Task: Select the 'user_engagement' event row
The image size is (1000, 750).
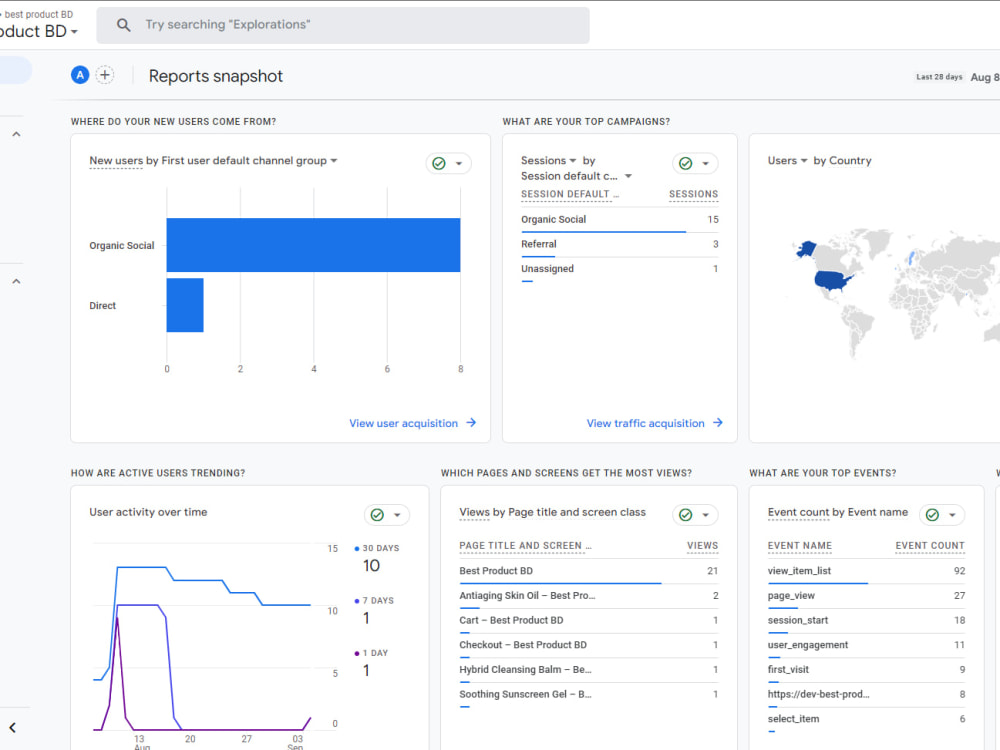Action: point(867,645)
